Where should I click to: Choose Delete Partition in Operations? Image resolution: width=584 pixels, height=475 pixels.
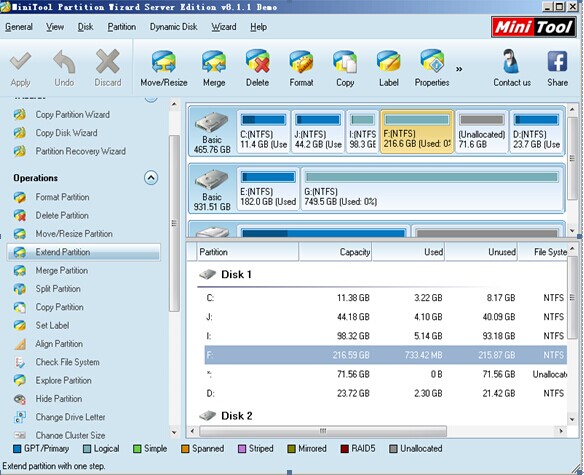[62, 215]
